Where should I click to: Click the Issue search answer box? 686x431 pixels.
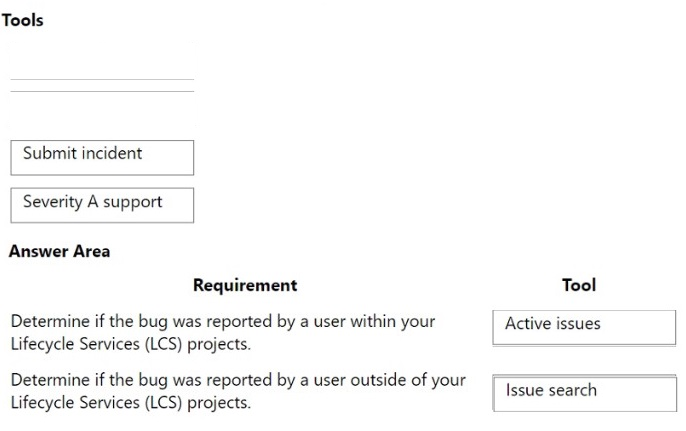[584, 393]
